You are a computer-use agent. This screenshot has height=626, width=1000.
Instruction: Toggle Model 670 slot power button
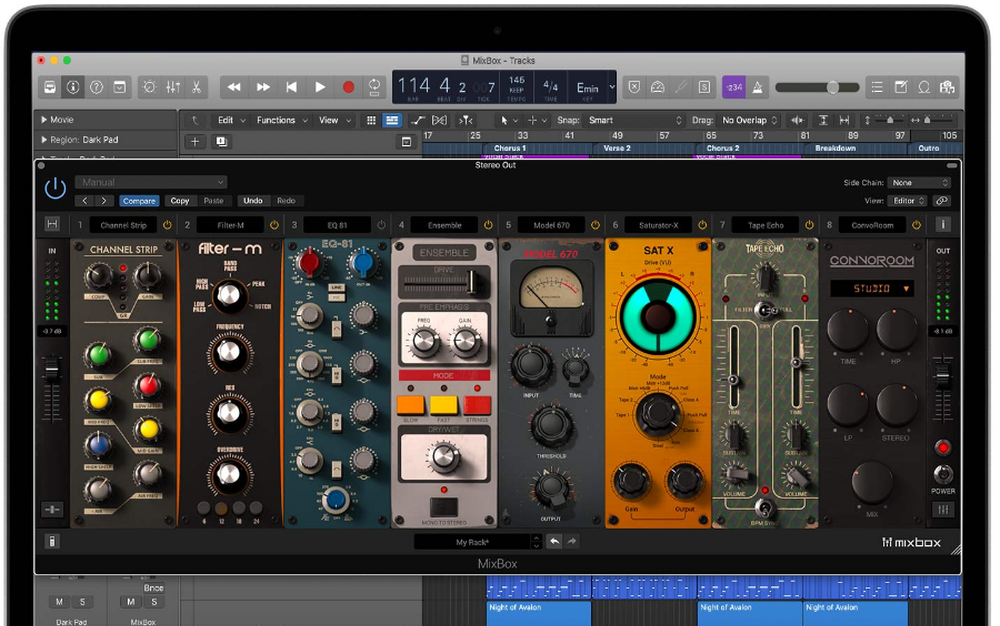tap(595, 225)
